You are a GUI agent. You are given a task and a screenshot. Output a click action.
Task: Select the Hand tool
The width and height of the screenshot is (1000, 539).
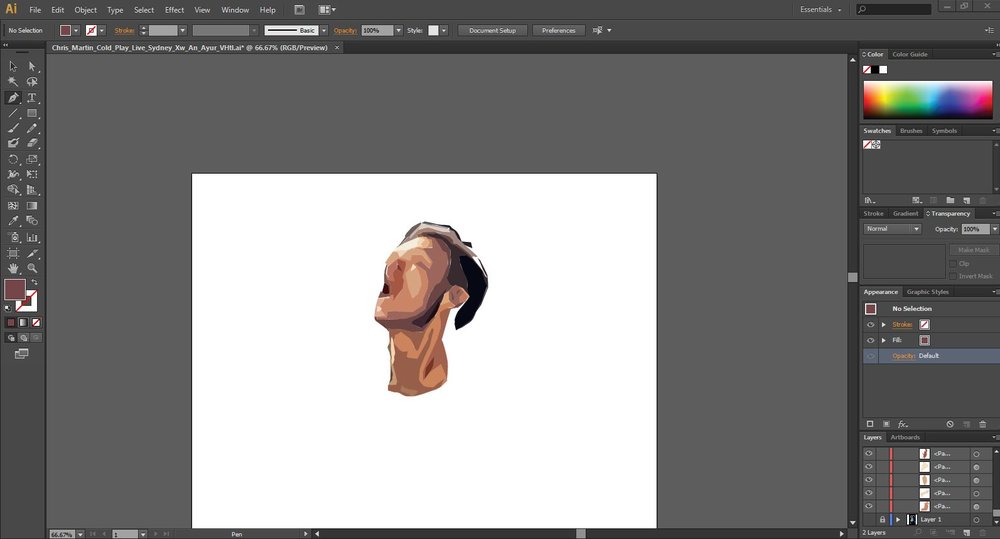(x=13, y=269)
